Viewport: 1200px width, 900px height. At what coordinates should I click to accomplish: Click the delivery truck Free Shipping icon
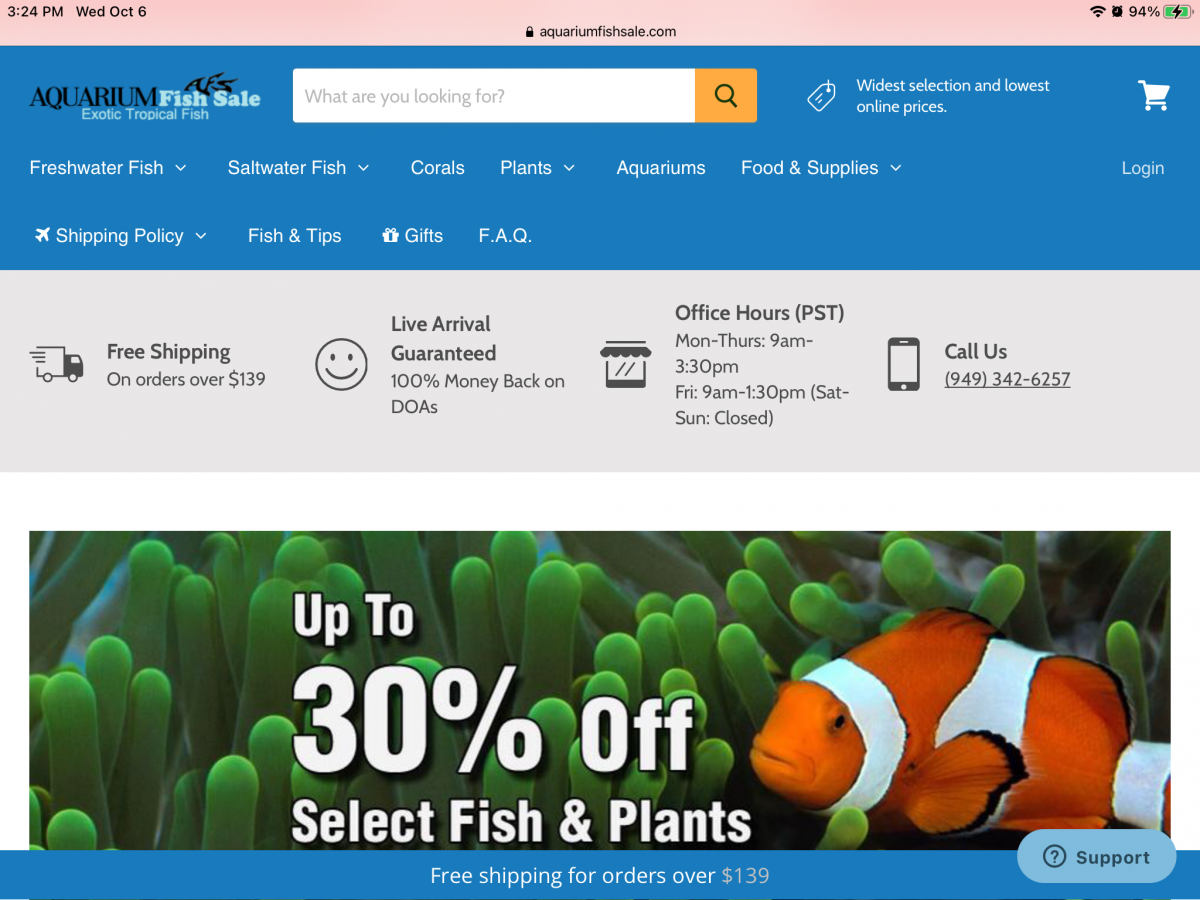(56, 365)
